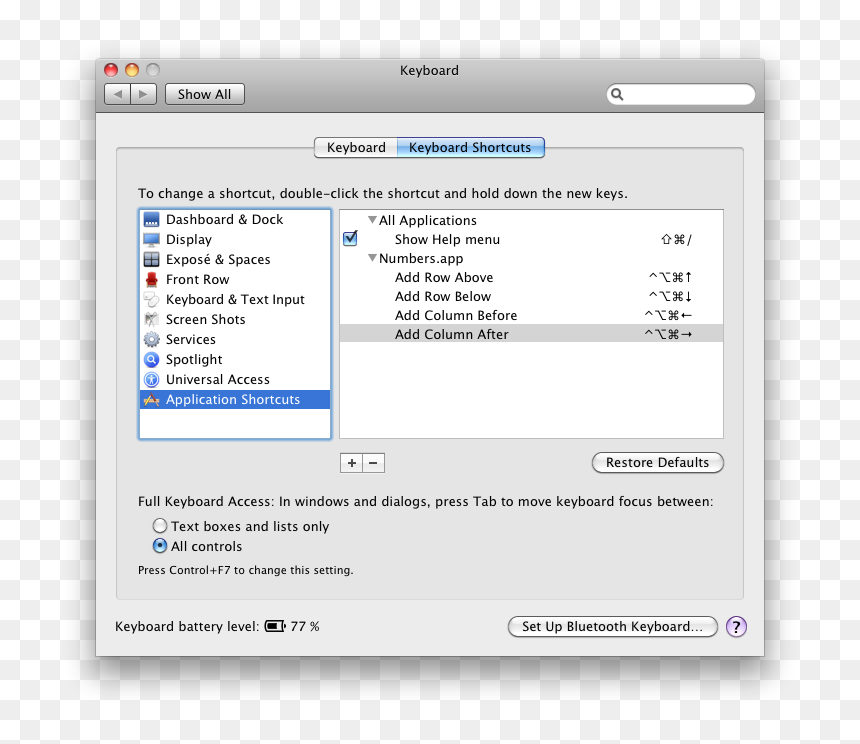Click the Services gear icon
The width and height of the screenshot is (860, 744).
[x=151, y=339]
